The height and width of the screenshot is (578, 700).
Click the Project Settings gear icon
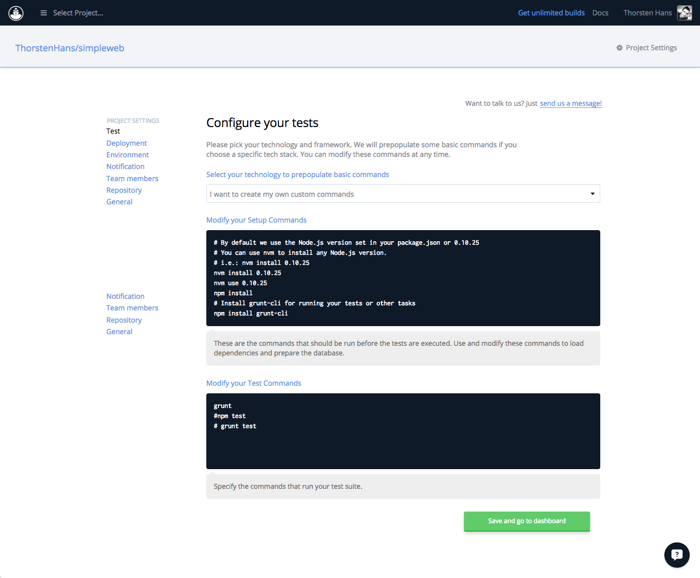(619, 48)
